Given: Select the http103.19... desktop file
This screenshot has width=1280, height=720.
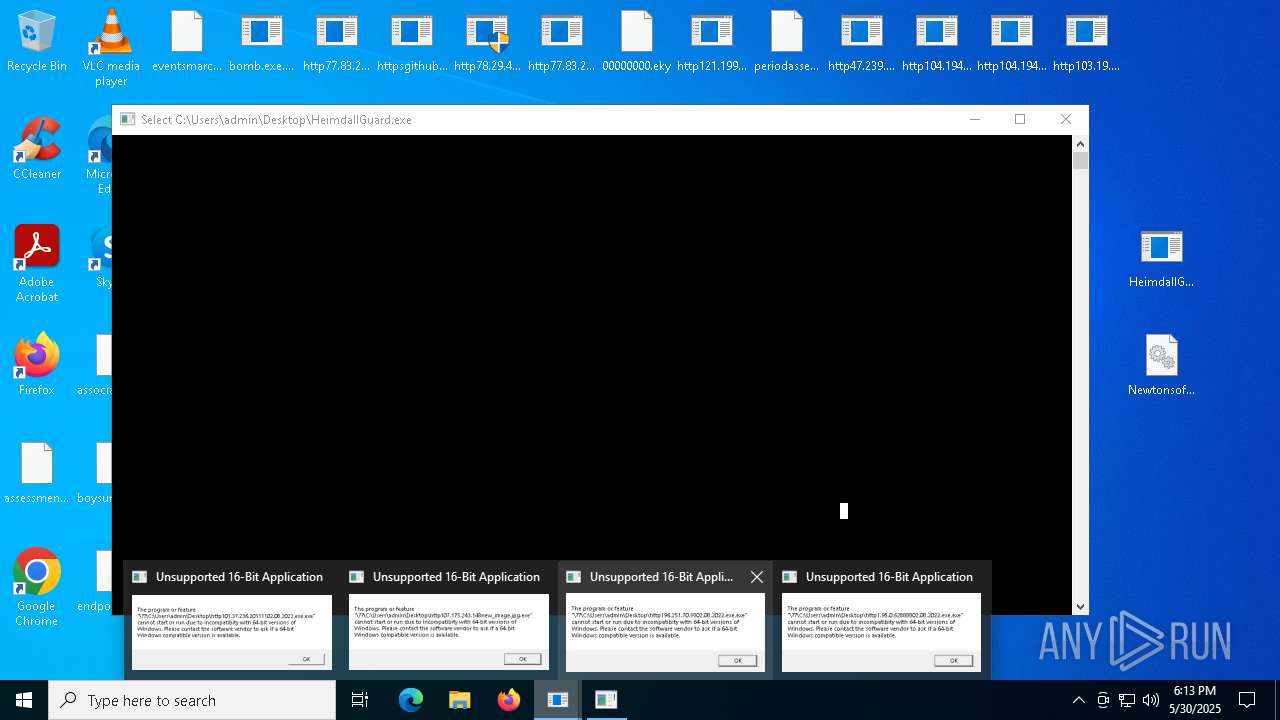Looking at the screenshot, I should (1087, 41).
